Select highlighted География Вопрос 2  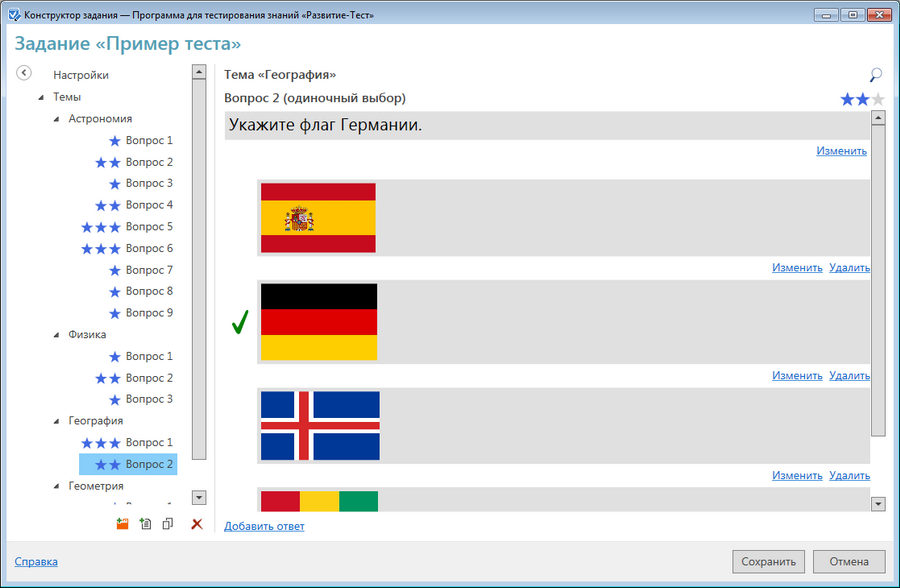point(128,464)
